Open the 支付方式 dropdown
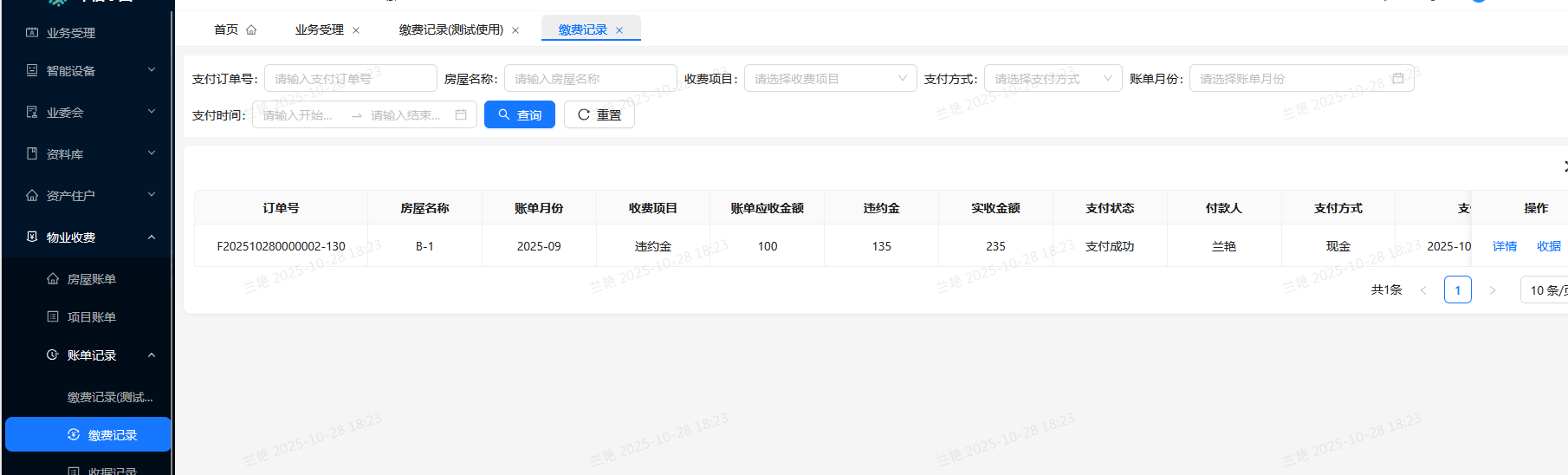Viewport: 1568px width, 475px height. click(1053, 78)
